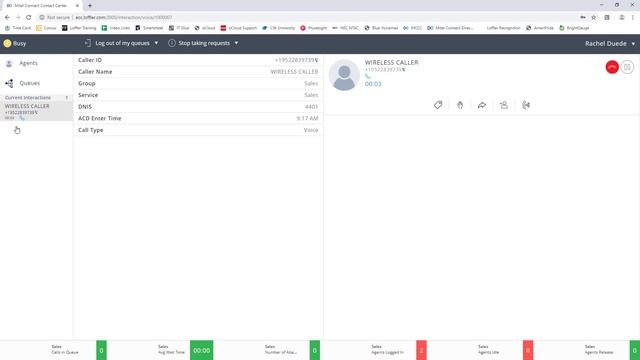
Task: Forward the call using the arrow icon
Action: pos(482,105)
